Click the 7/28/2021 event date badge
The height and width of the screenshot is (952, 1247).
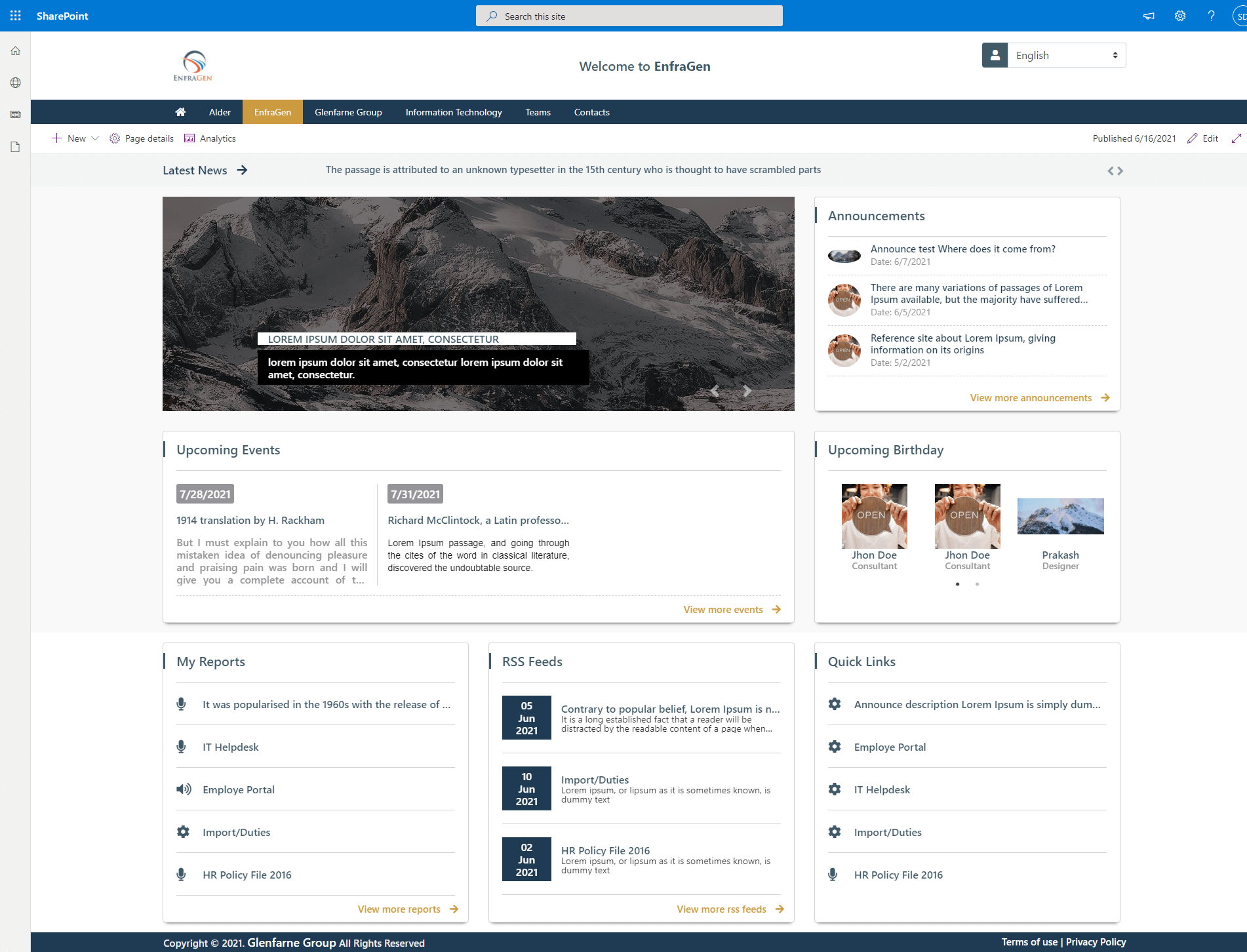point(205,494)
